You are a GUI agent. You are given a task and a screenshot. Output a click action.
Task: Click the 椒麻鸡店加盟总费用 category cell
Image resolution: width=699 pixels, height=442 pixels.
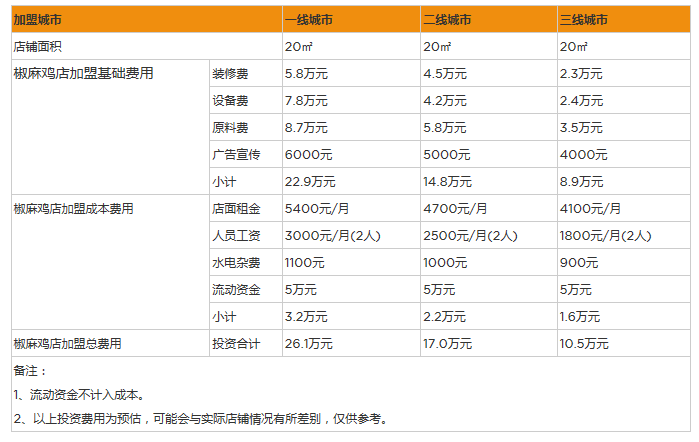[x=68, y=344]
